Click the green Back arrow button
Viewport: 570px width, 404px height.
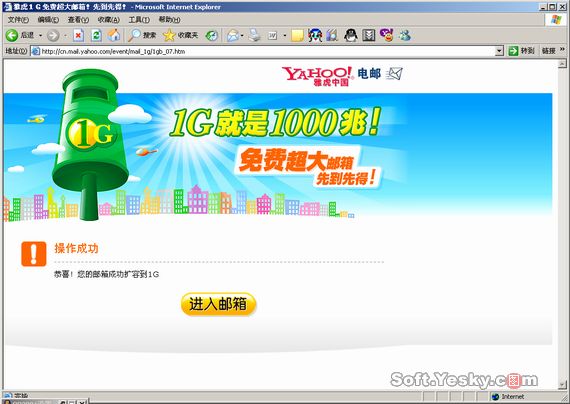(12, 35)
